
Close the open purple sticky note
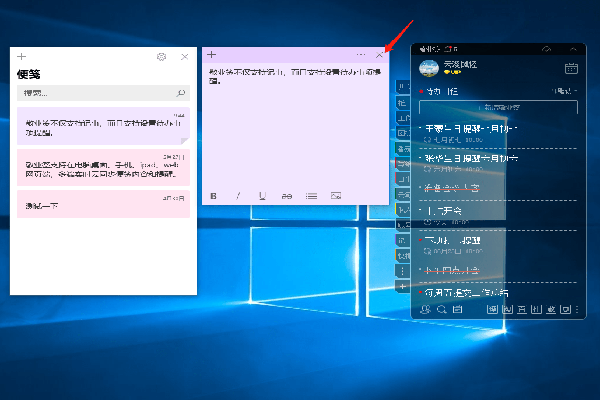click(x=379, y=55)
